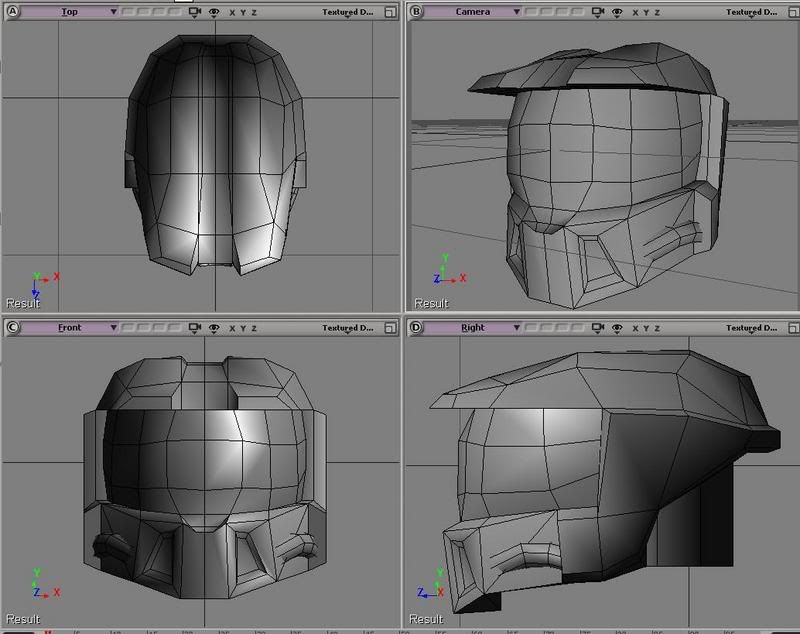Screen dimensions: 800x634
Task: Open Textured D... display mode in viewport B
Action: click(752, 12)
